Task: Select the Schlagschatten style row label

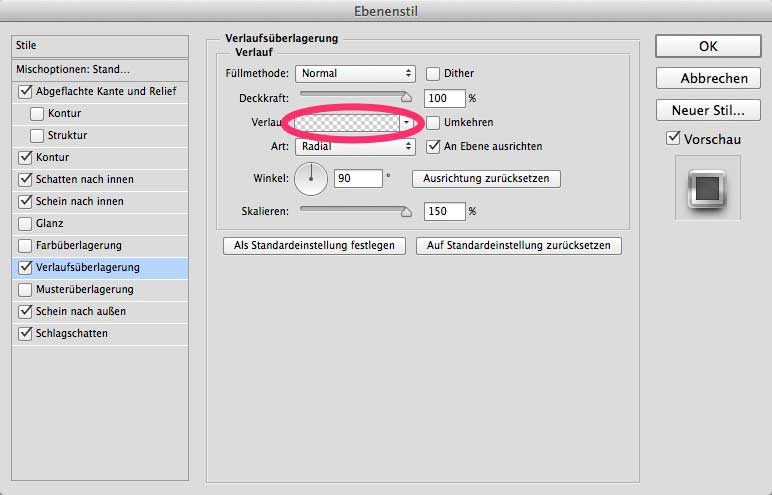Action: [x=71, y=333]
